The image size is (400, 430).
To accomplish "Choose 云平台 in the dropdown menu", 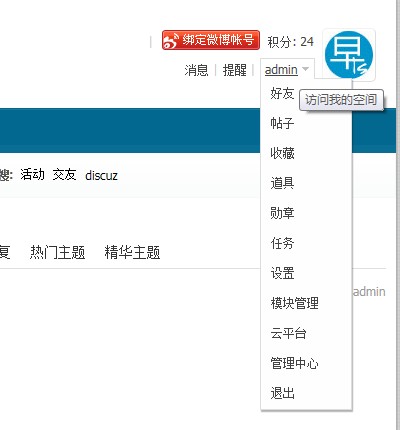I will 288,333.
